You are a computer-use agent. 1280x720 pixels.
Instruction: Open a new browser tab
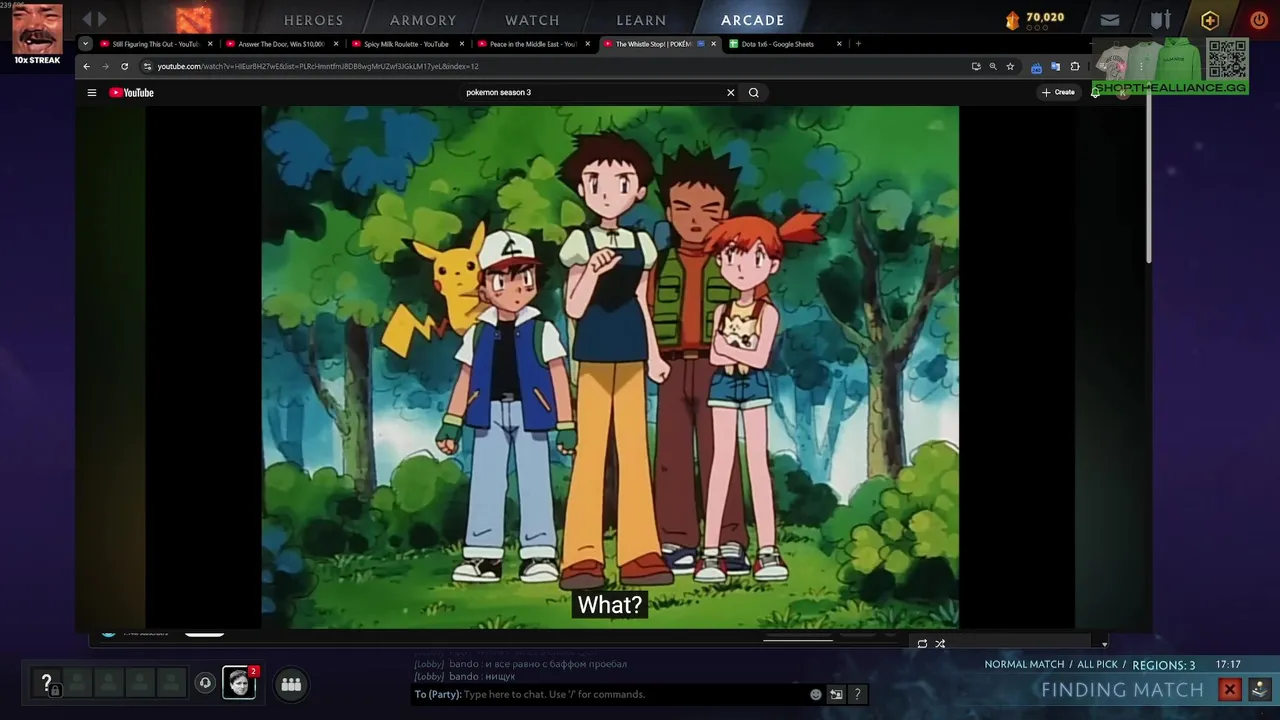tap(858, 44)
